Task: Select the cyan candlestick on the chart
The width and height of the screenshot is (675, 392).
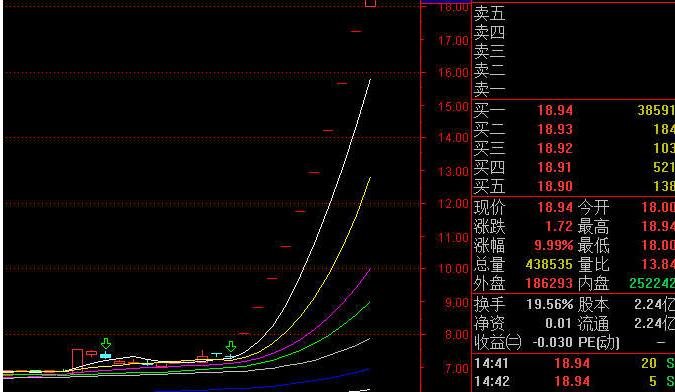Action: tap(105, 356)
